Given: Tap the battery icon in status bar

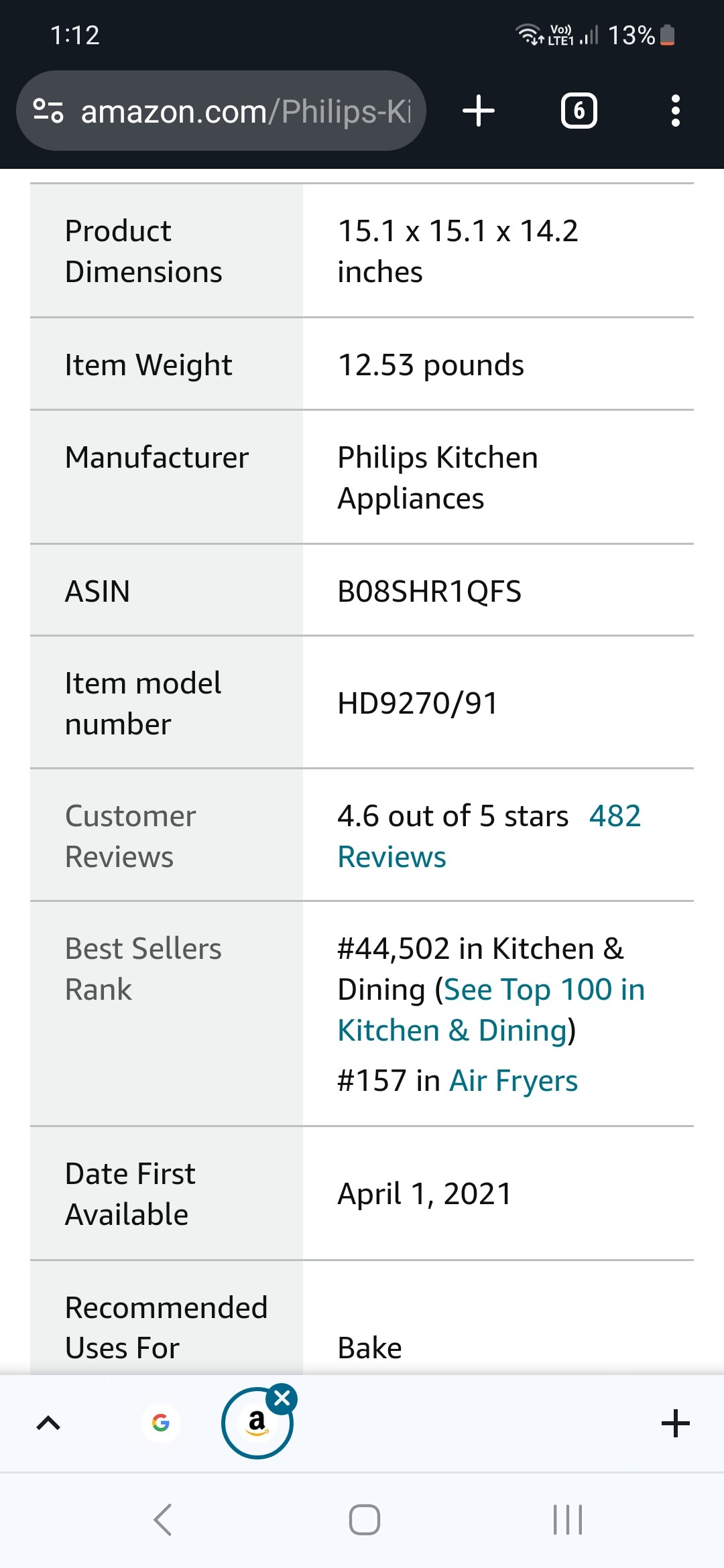Looking at the screenshot, I should click(x=667, y=35).
